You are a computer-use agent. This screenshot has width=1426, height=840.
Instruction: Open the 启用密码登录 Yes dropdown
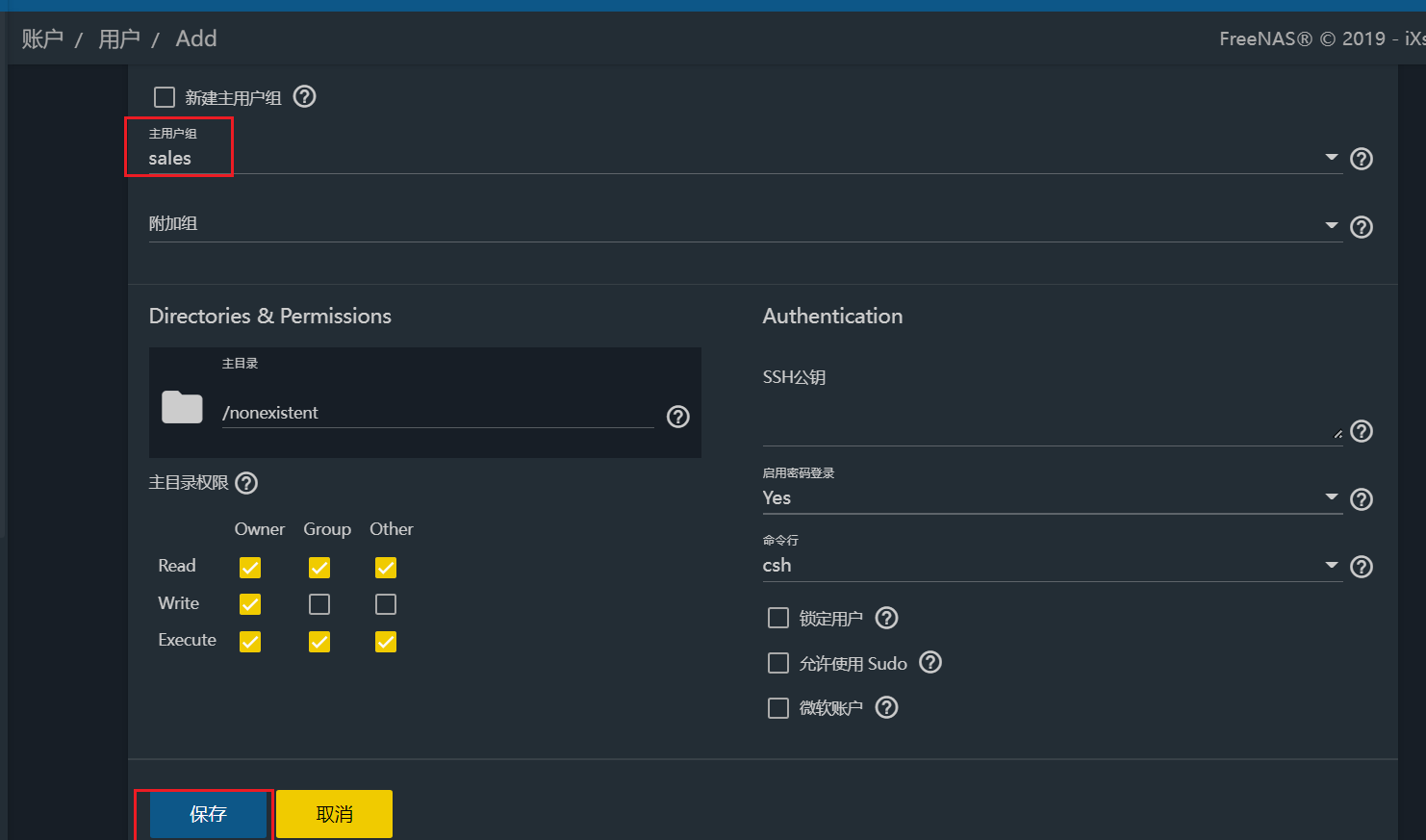1052,497
